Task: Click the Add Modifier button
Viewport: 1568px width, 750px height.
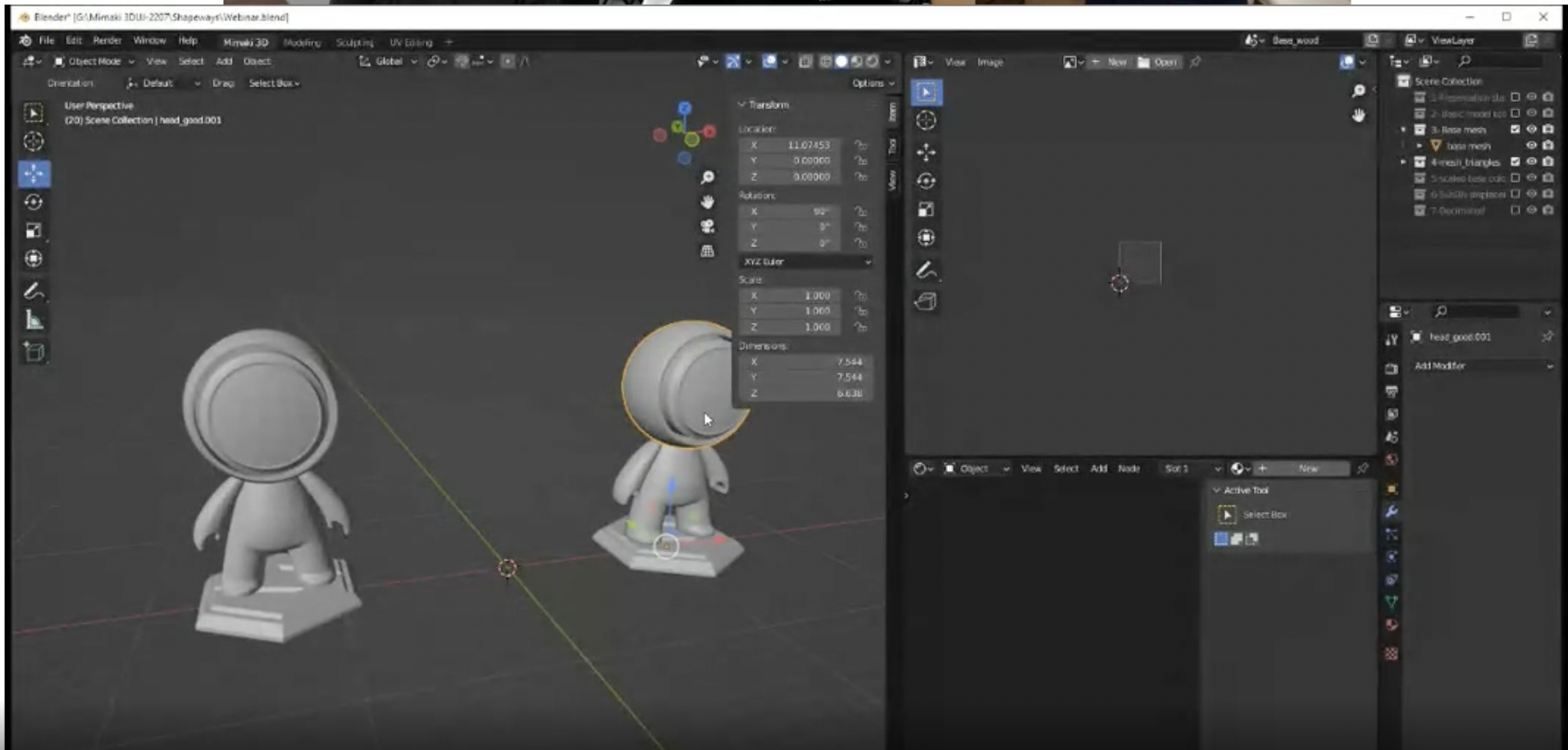Action: (1482, 366)
